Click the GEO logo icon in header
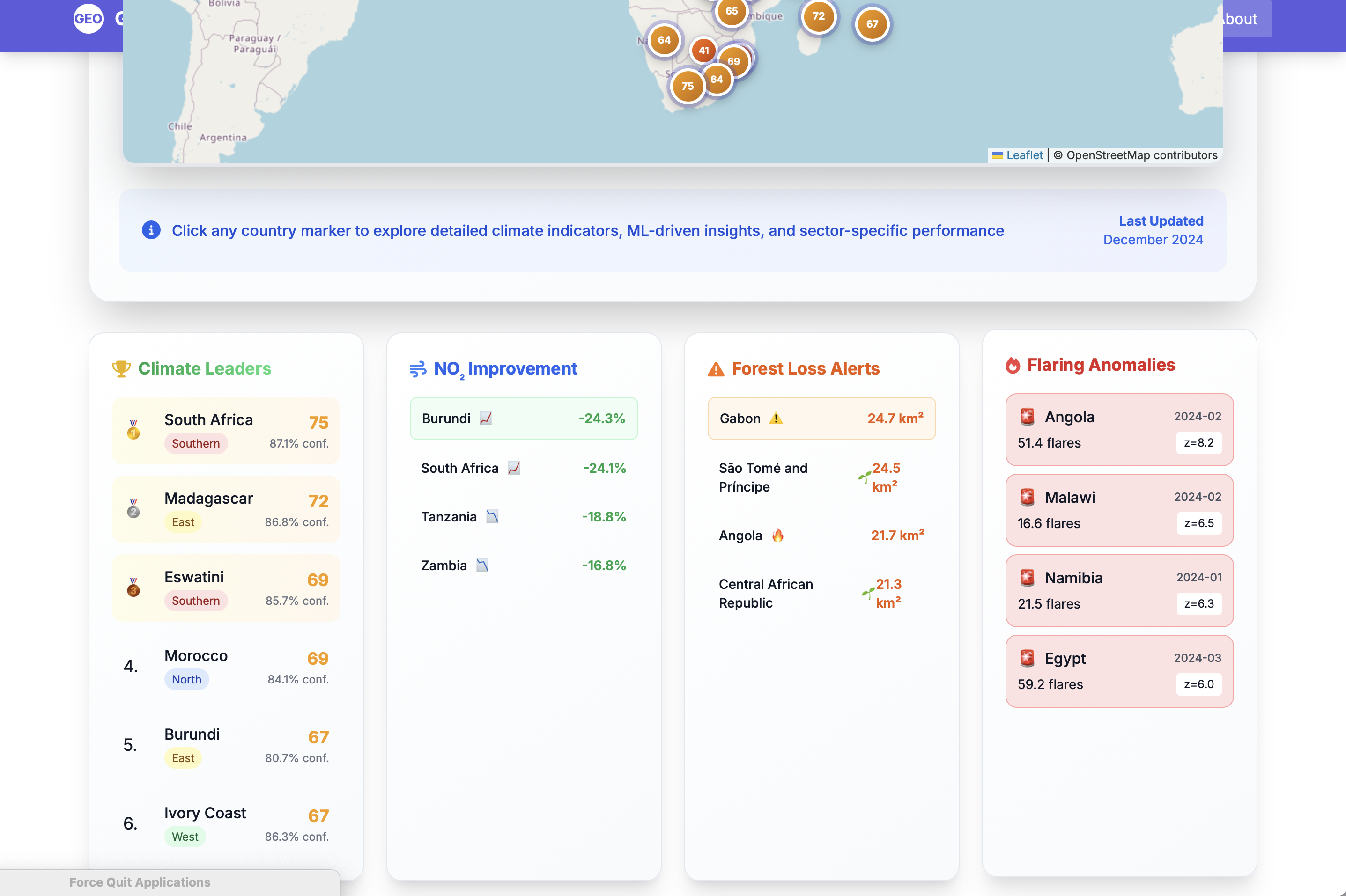 88,18
